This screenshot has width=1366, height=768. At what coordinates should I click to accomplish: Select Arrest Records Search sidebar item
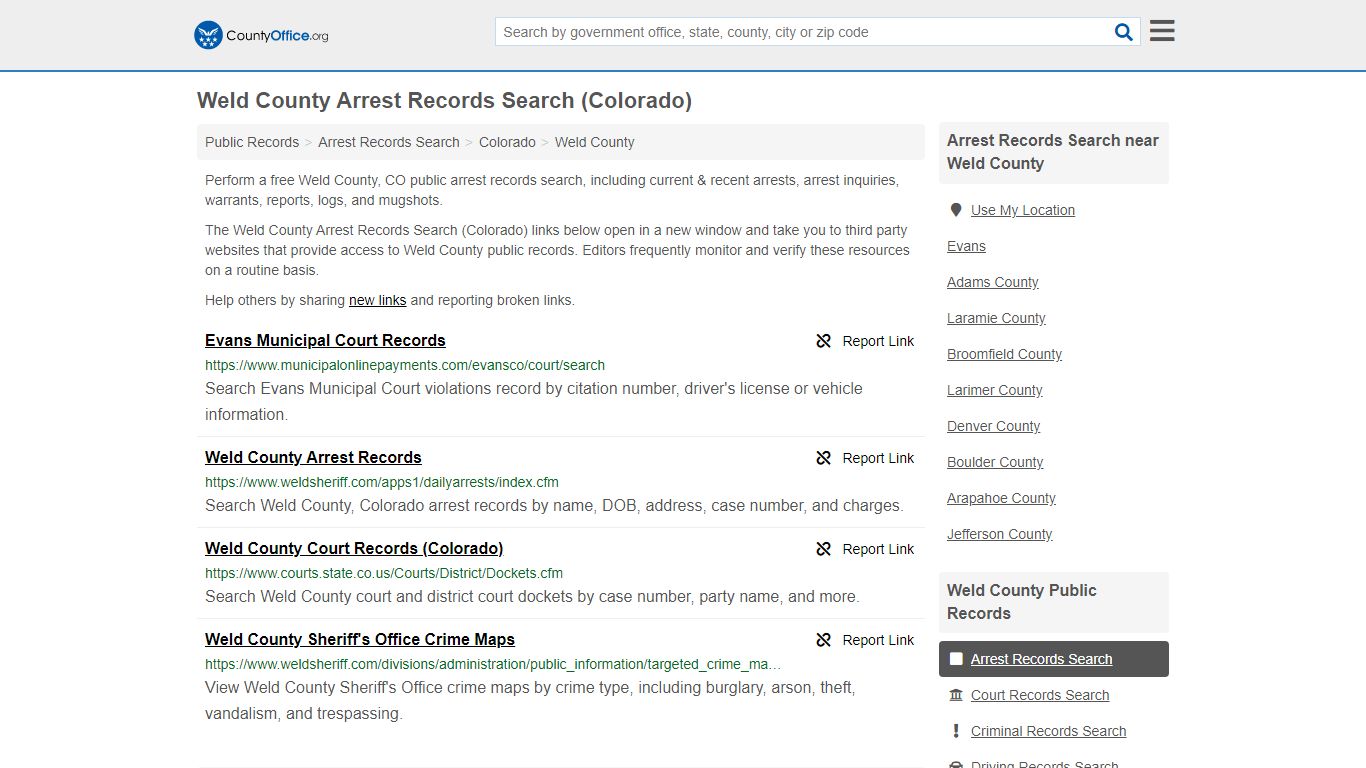(1054, 659)
